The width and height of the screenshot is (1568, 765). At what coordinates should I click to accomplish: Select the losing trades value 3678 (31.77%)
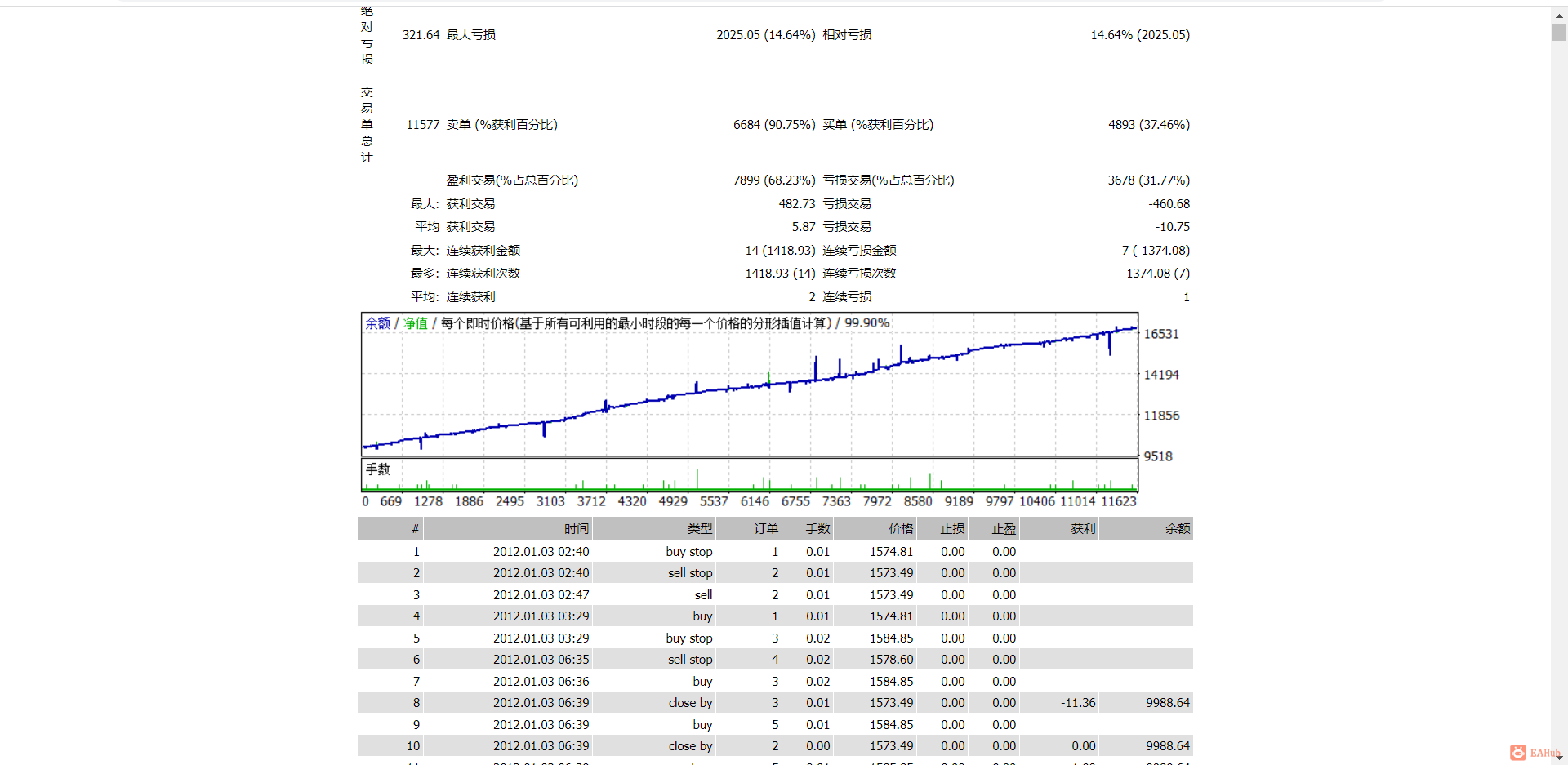coord(1149,180)
